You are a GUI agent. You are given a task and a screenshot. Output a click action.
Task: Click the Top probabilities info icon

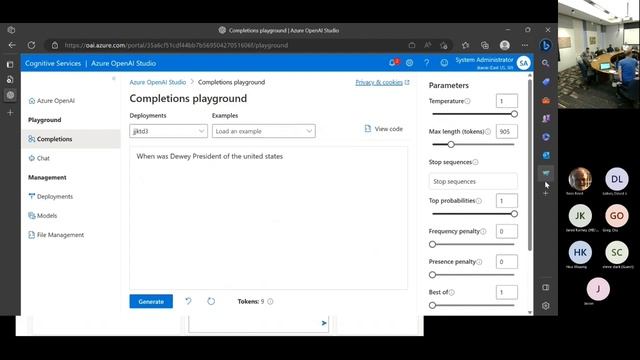click(x=479, y=201)
